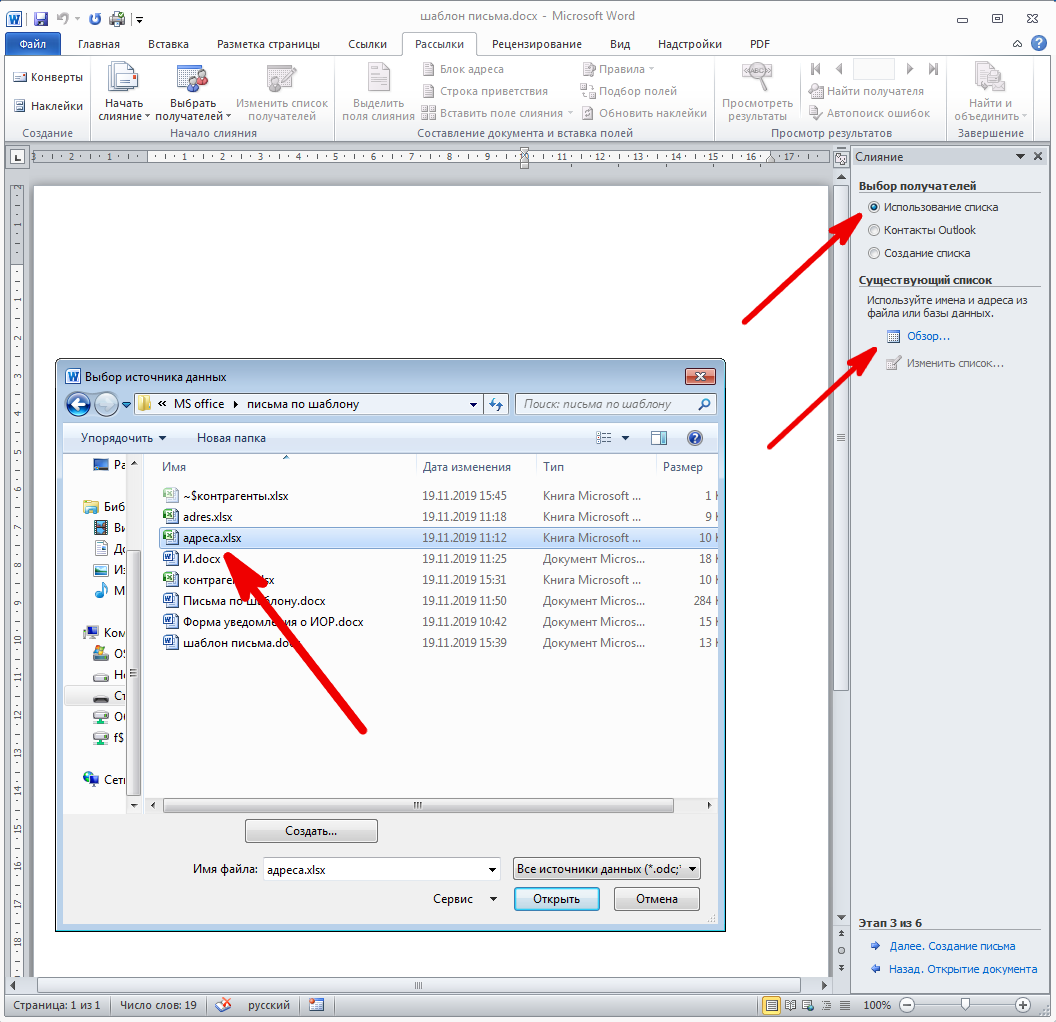Click Найти и объединить finish button
This screenshot has height=1022, width=1056.
coord(990,92)
